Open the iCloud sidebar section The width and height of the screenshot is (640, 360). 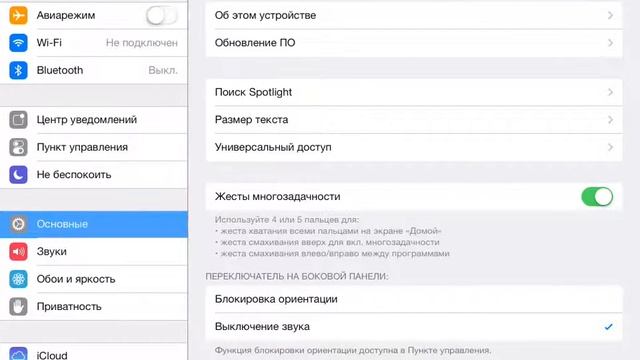click(x=94, y=352)
